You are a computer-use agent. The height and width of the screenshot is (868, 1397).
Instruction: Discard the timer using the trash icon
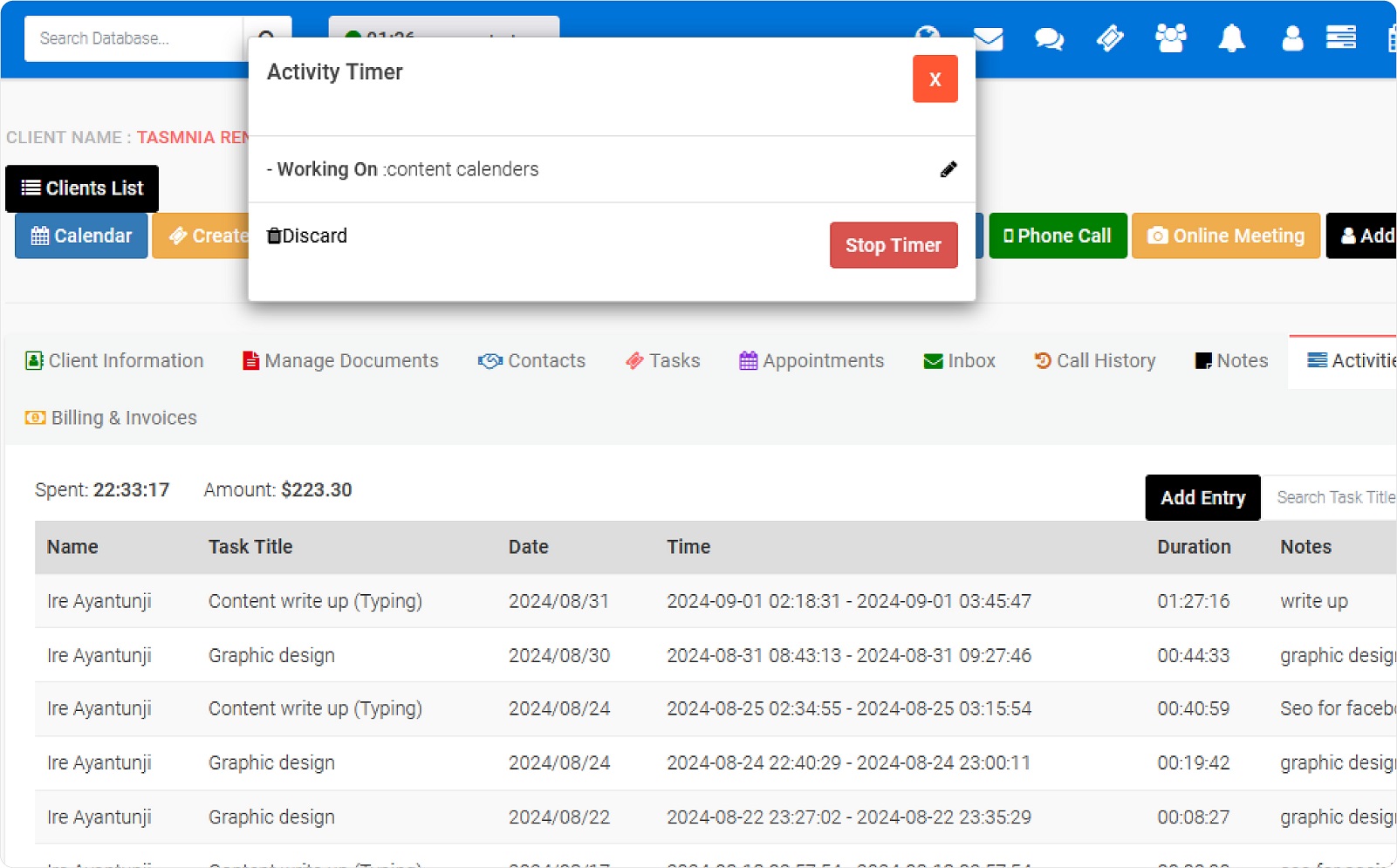coord(272,235)
